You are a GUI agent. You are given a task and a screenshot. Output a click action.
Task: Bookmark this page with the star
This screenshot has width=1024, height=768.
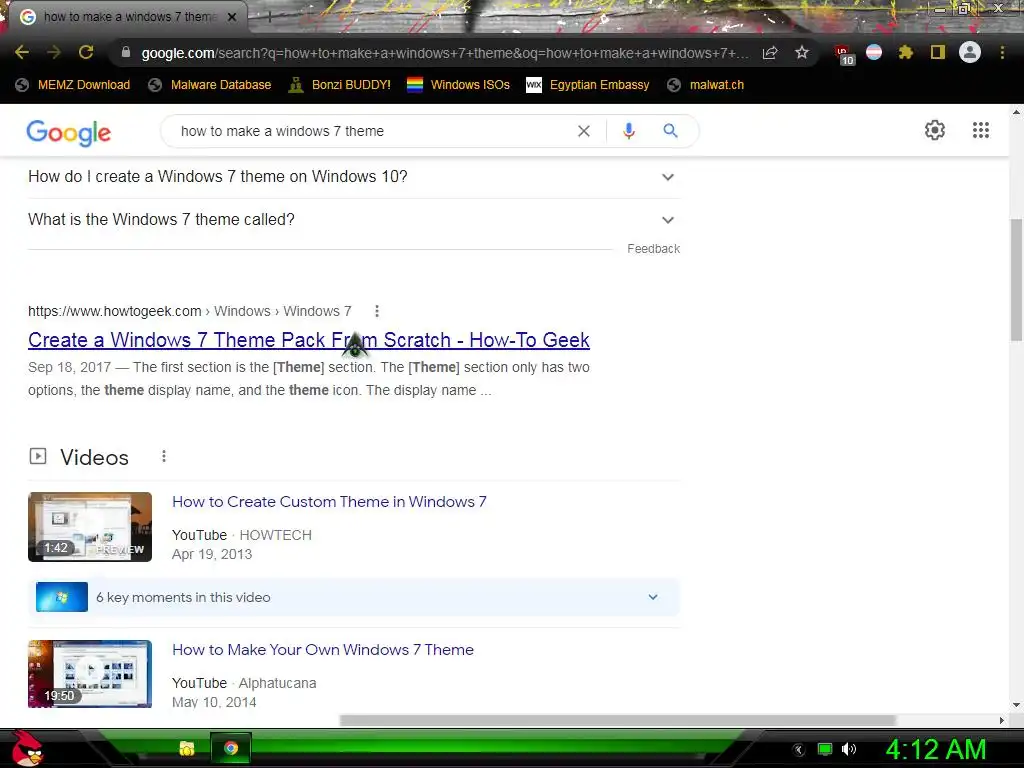(802, 52)
